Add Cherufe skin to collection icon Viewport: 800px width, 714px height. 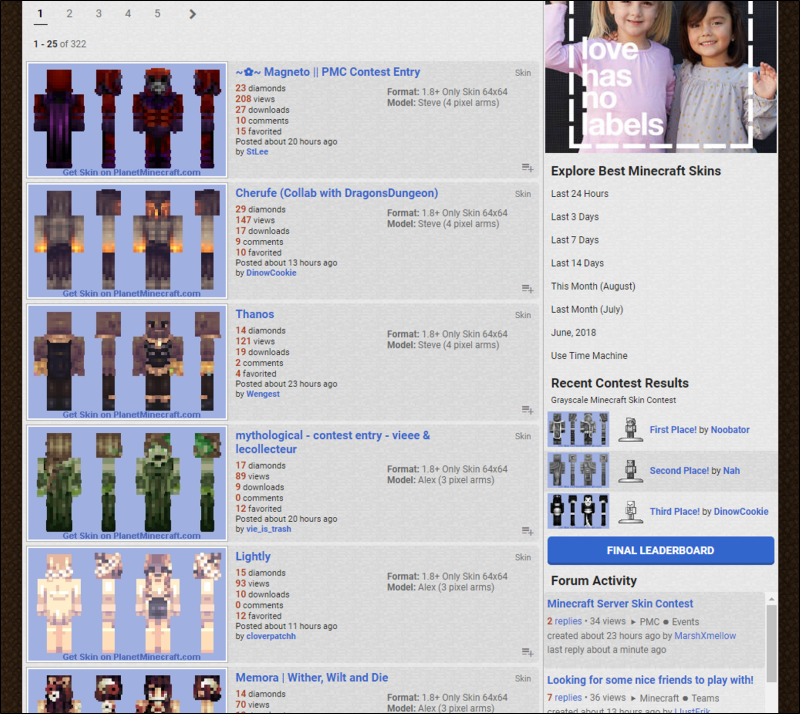pos(528,289)
